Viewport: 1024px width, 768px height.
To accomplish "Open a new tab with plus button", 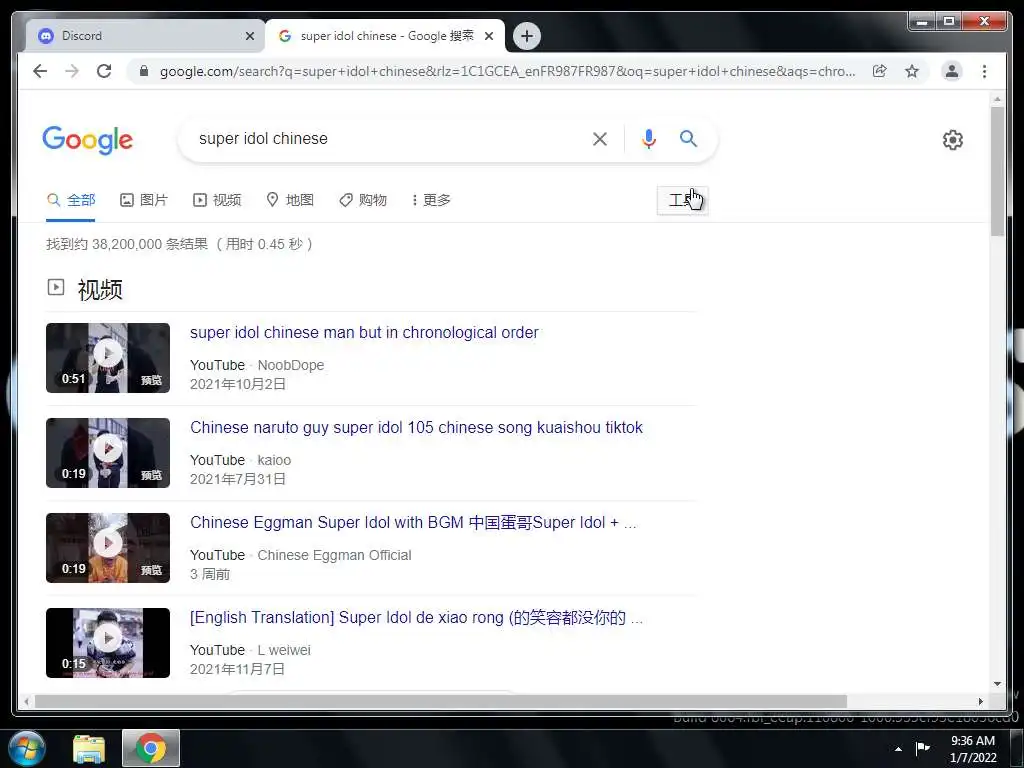I will click(526, 36).
